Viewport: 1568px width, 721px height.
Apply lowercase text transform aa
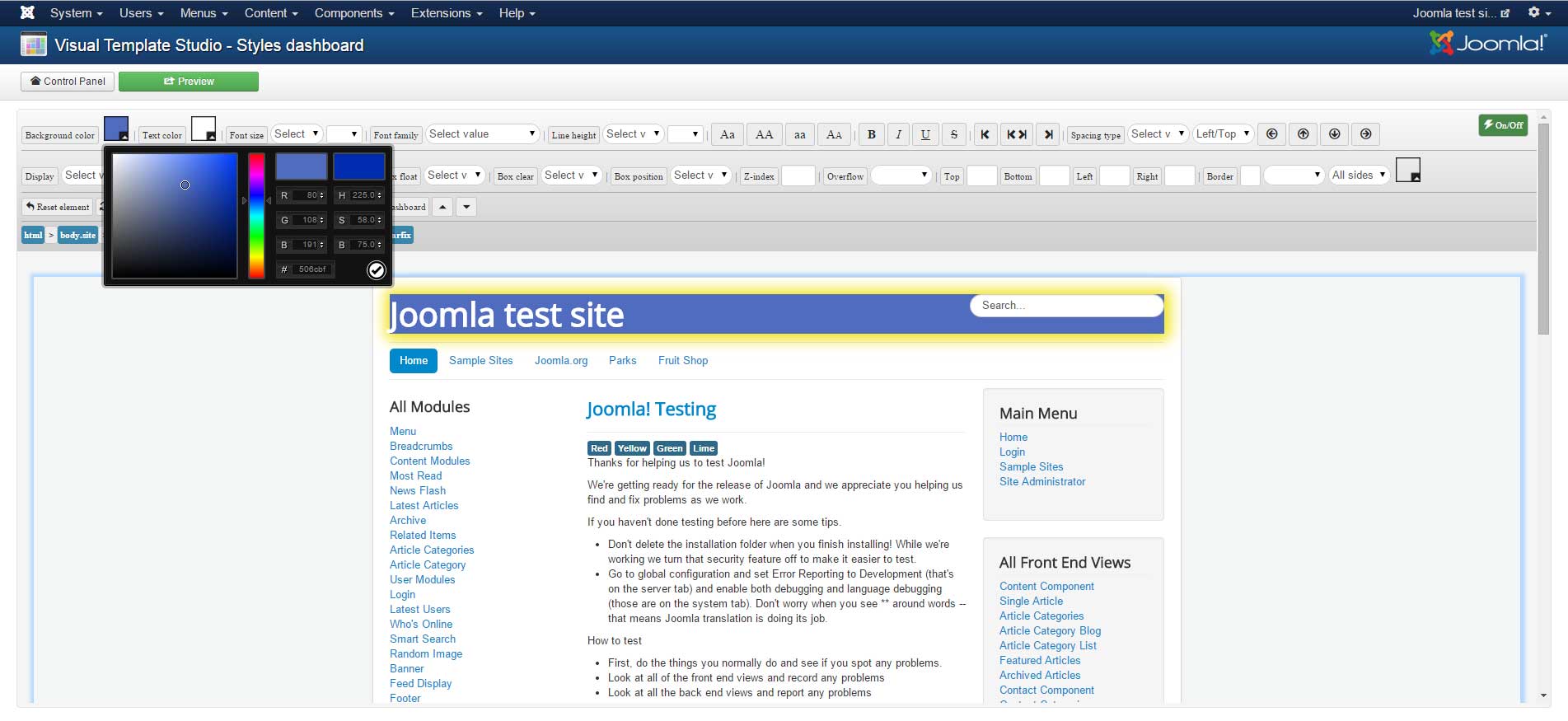tap(799, 134)
